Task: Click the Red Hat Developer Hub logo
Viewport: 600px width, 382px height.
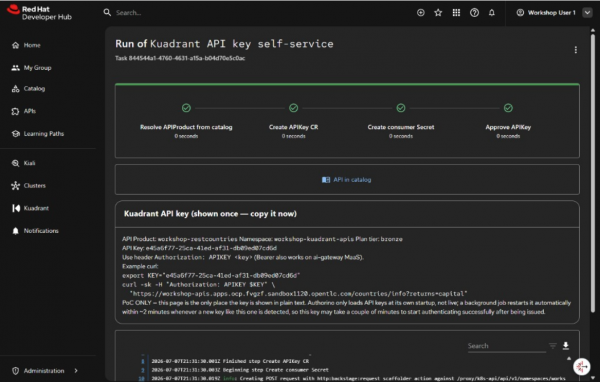Action: tap(39, 13)
